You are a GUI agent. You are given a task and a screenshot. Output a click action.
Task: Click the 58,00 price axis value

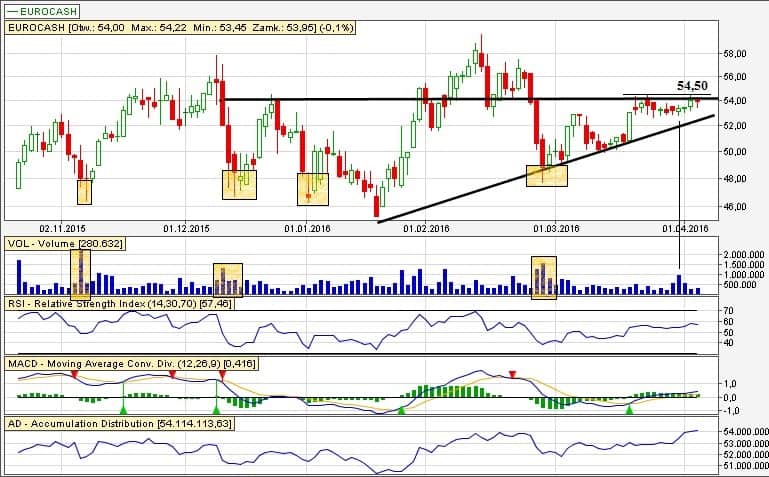(x=736, y=53)
